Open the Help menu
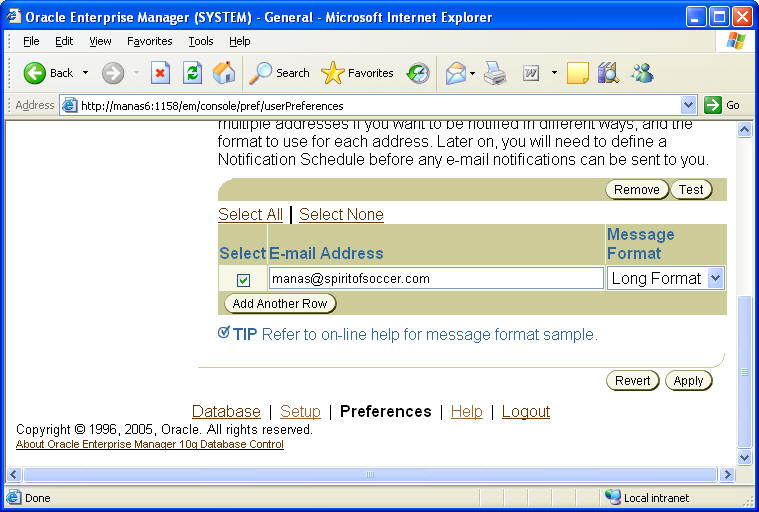 point(240,41)
